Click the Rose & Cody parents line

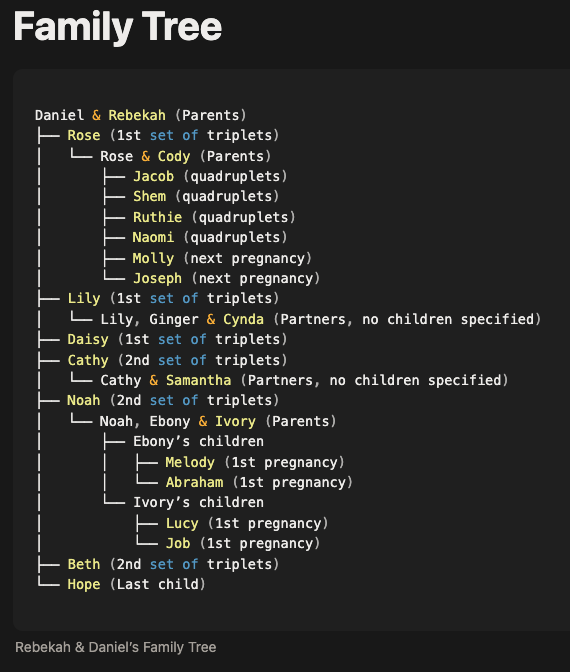pos(186,156)
